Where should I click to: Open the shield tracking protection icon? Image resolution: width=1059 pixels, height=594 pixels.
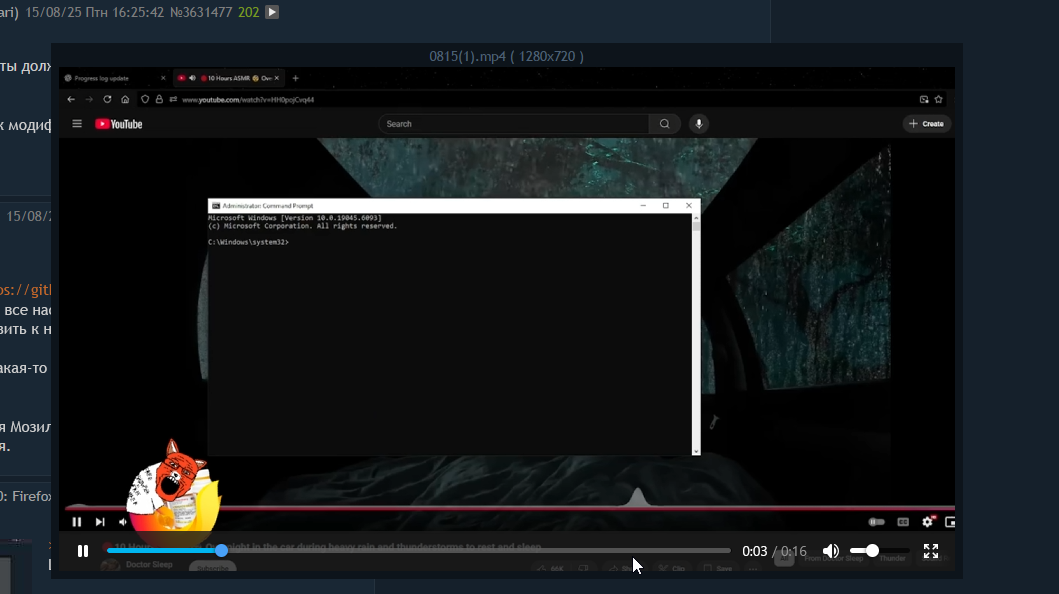click(145, 99)
